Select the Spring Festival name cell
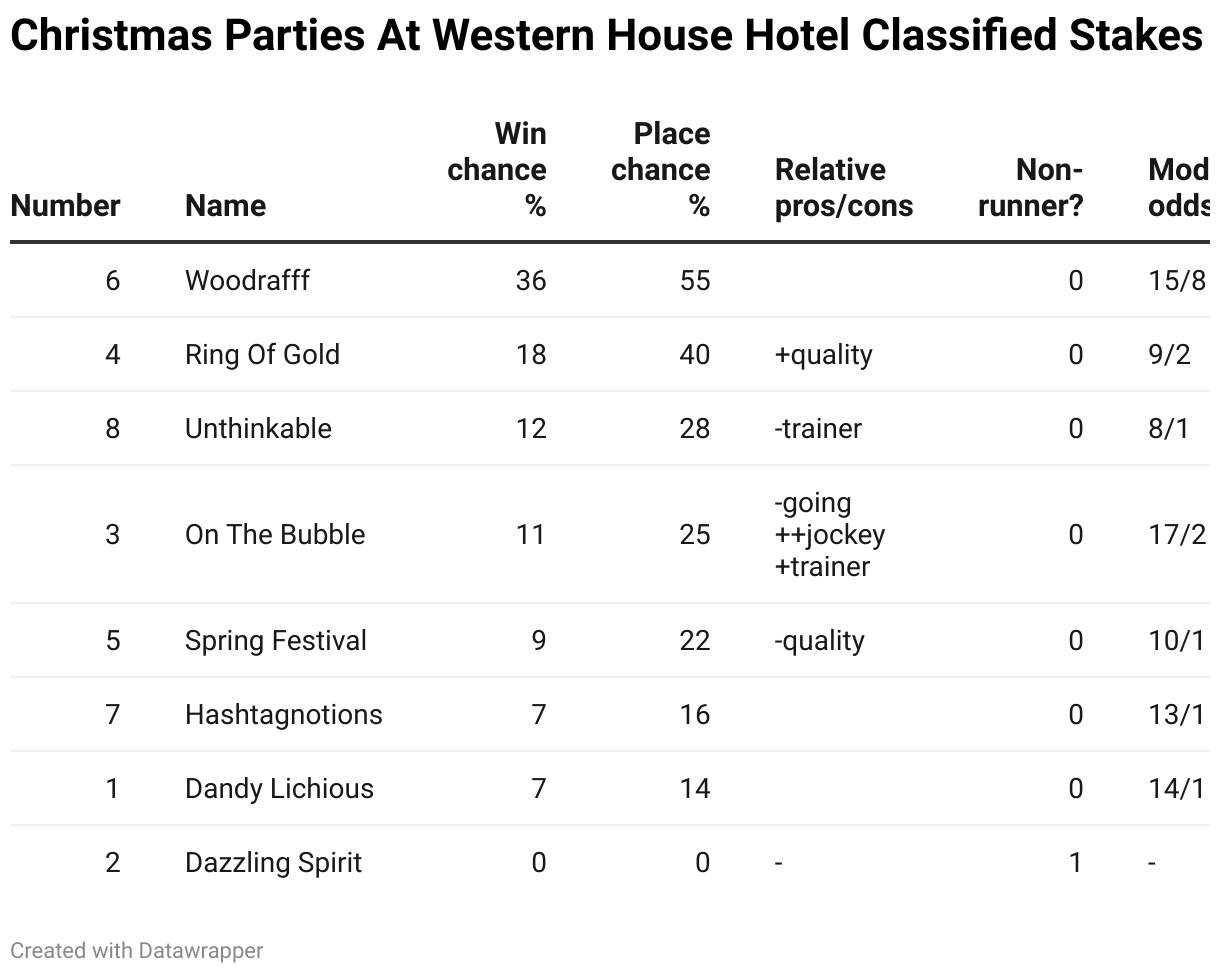This screenshot has width=1220, height=974. [x=276, y=640]
